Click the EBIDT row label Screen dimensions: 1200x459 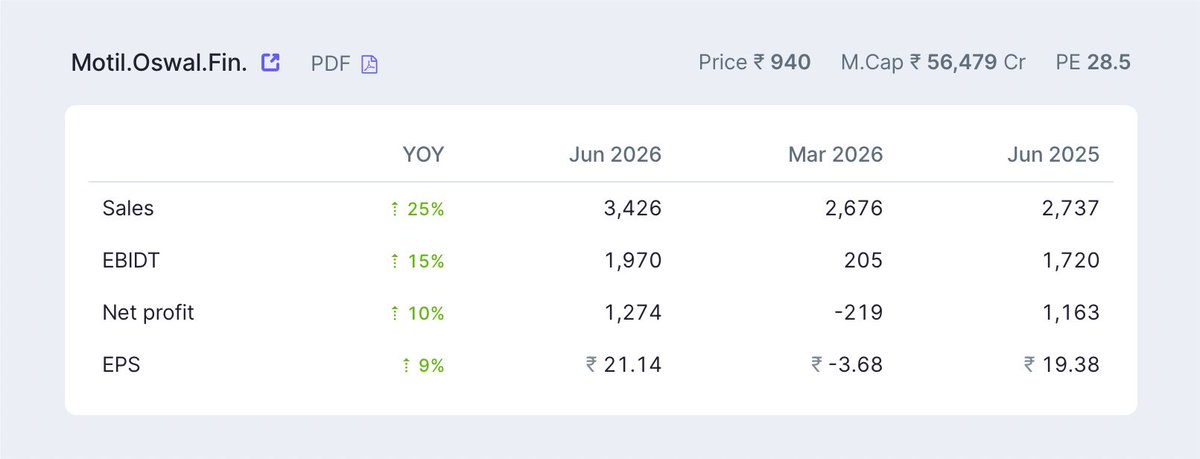(x=131, y=260)
